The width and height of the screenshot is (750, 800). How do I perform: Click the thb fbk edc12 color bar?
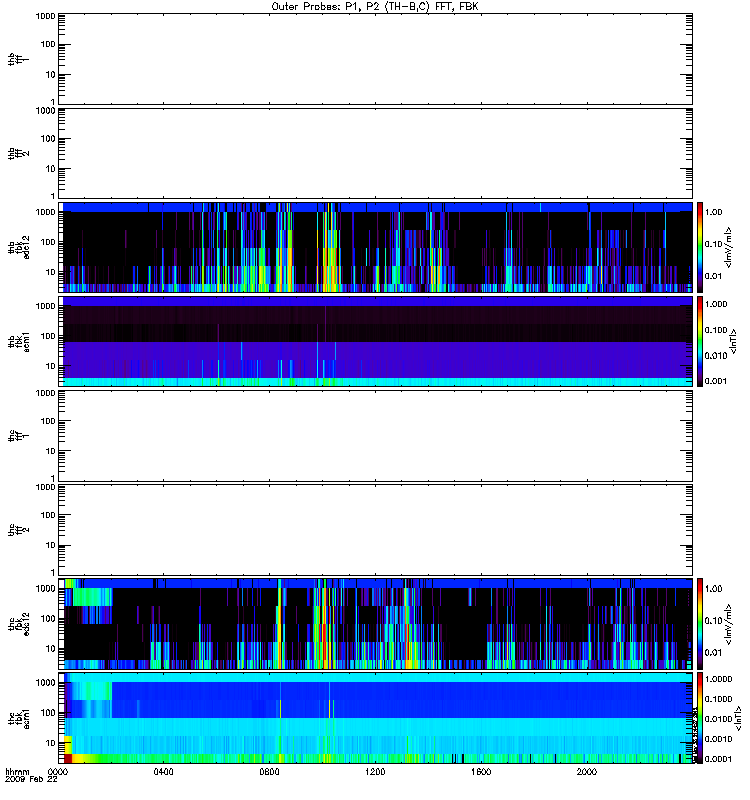pyautogui.click(x=700, y=247)
